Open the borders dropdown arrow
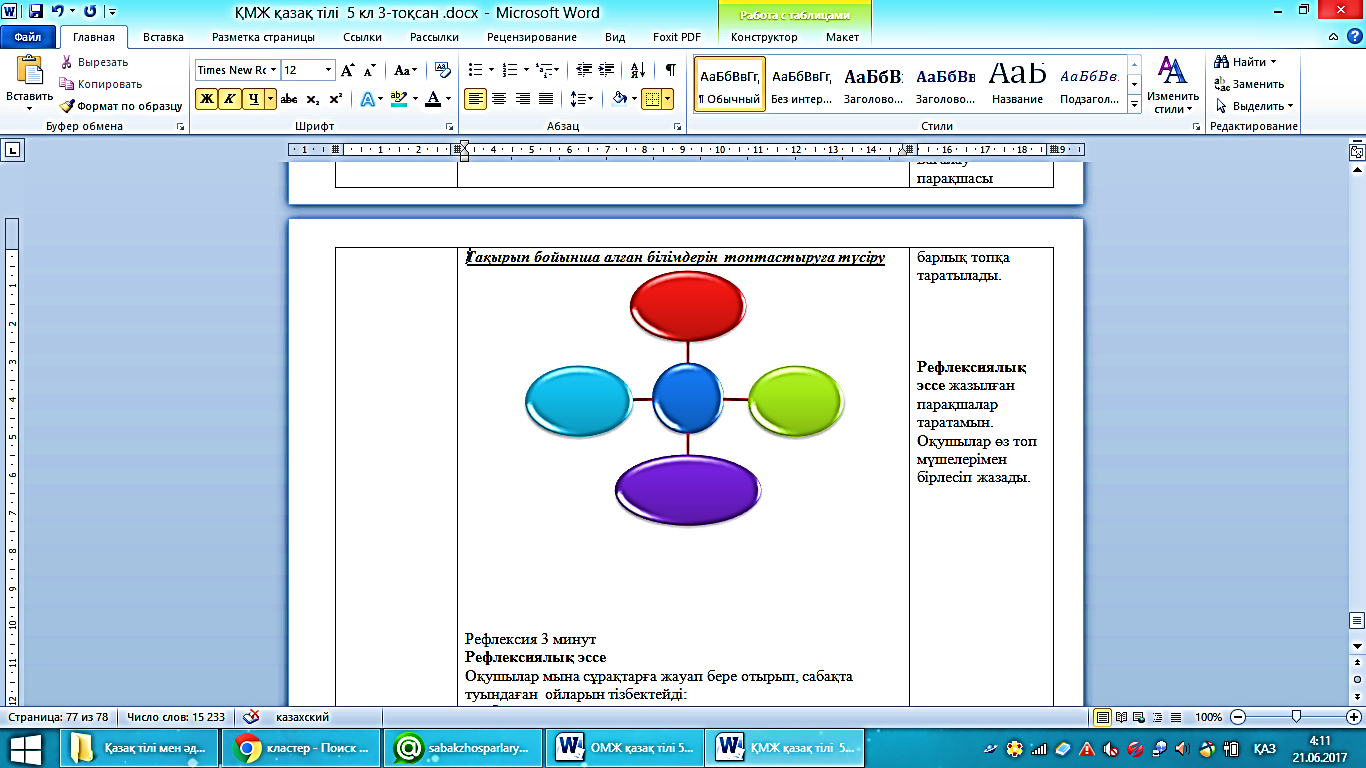The image size is (1366, 768). (668, 99)
